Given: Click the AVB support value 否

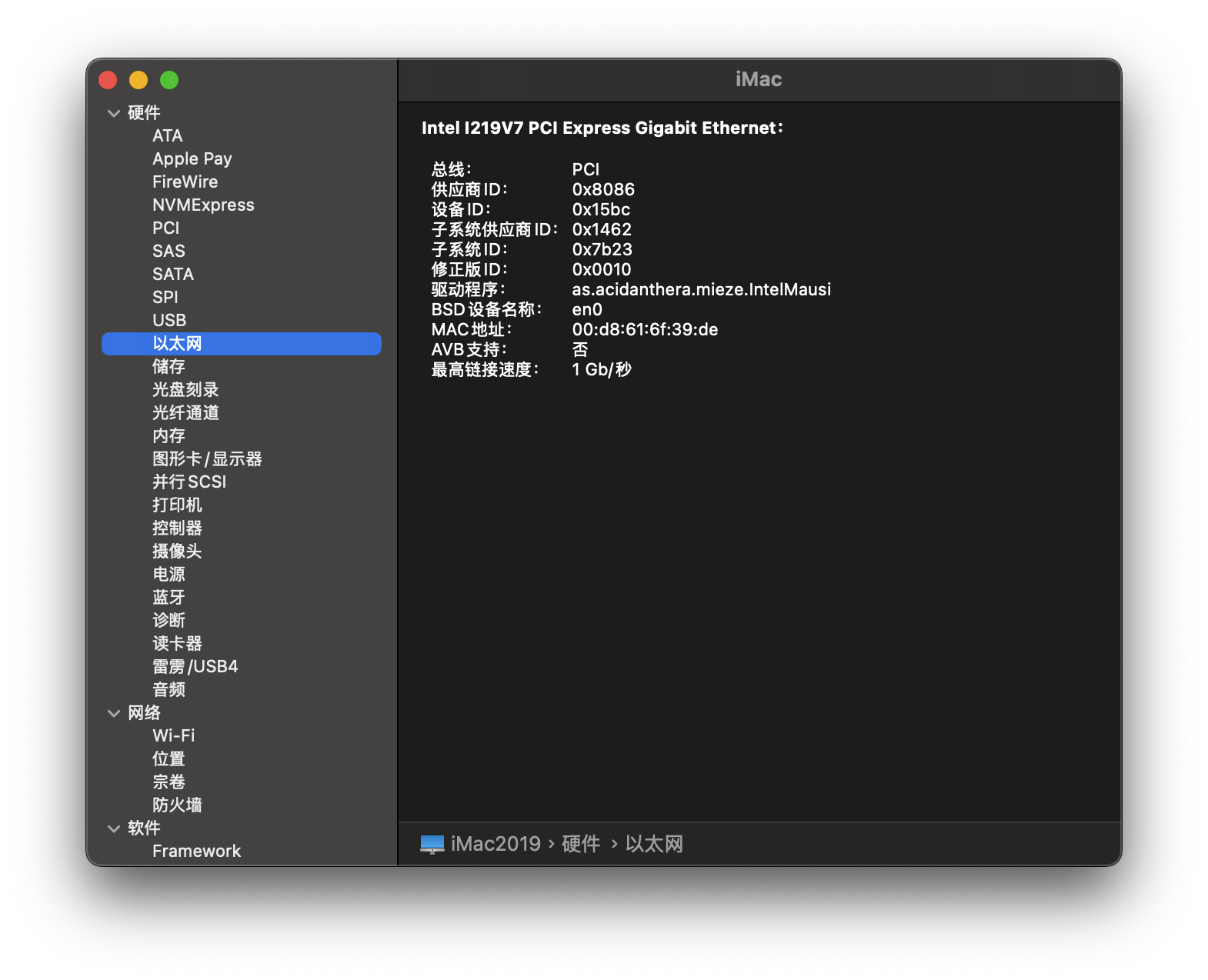Looking at the screenshot, I should coord(580,349).
